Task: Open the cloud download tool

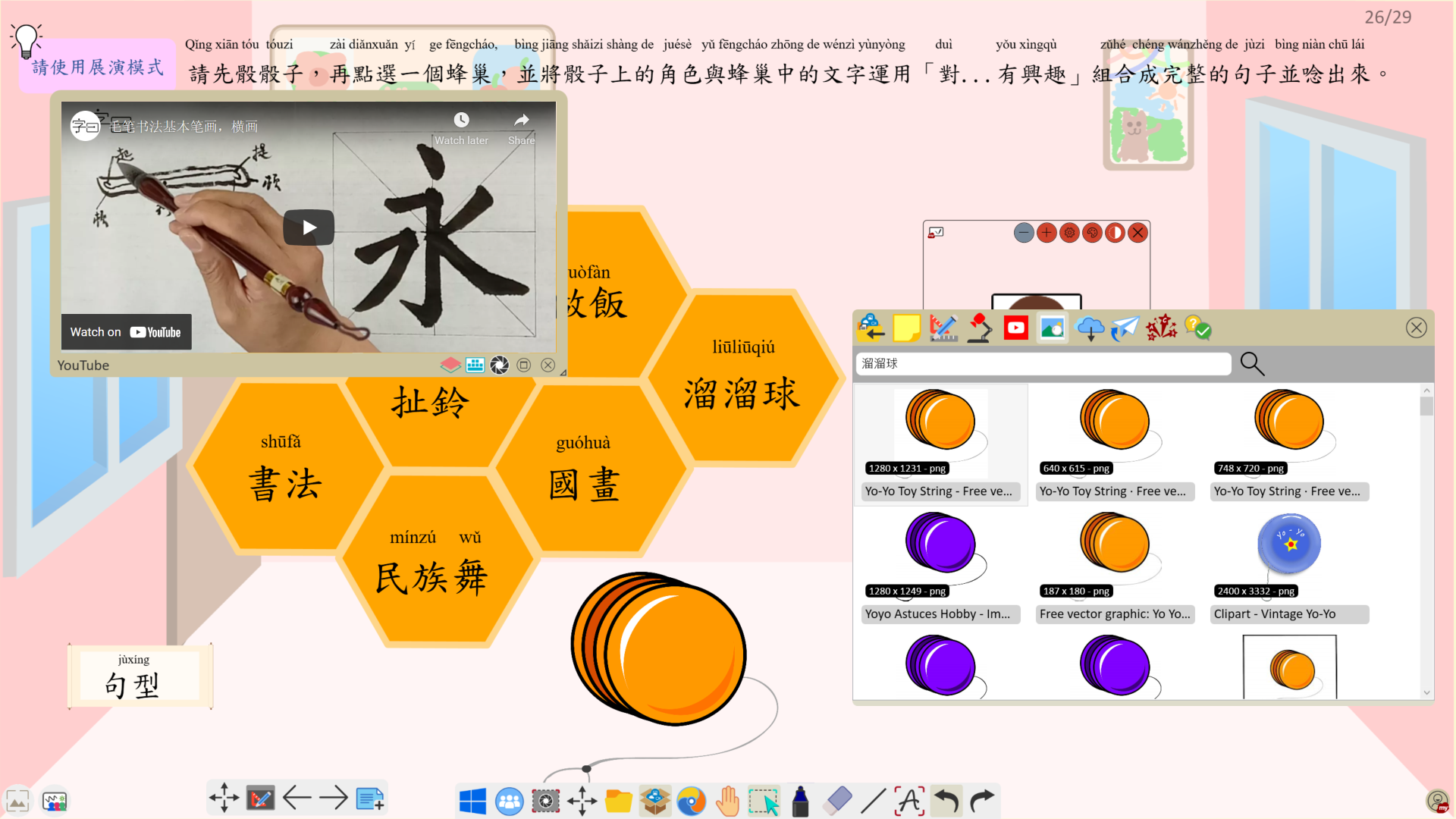Action: coord(1090,328)
